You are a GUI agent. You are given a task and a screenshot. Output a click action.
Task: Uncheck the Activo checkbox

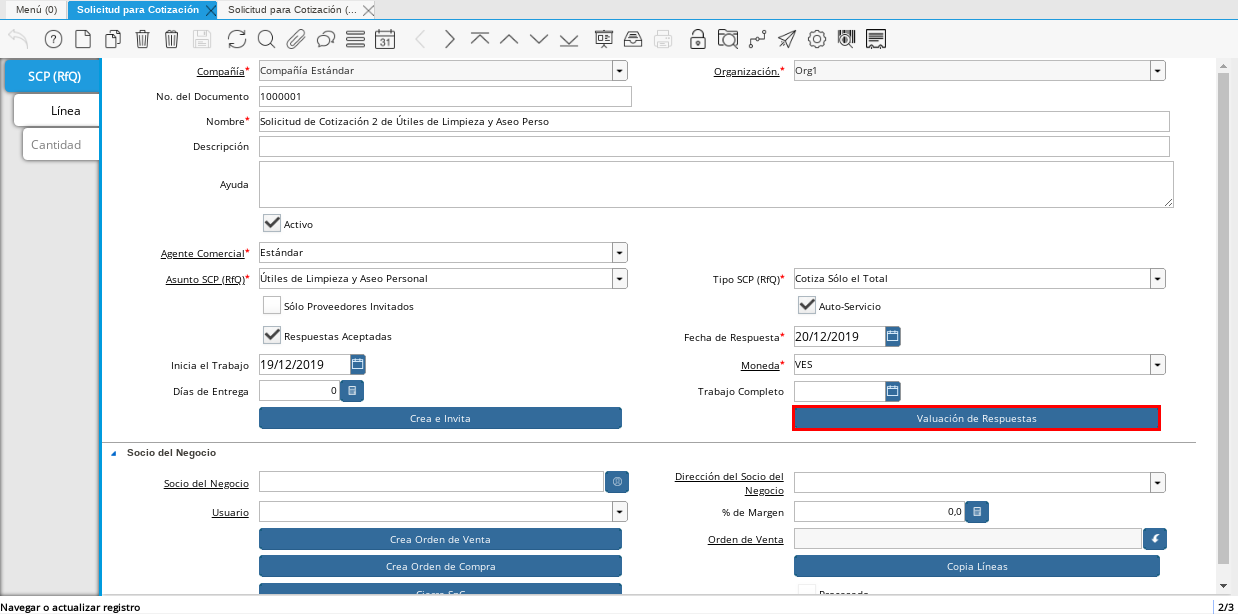pos(272,223)
